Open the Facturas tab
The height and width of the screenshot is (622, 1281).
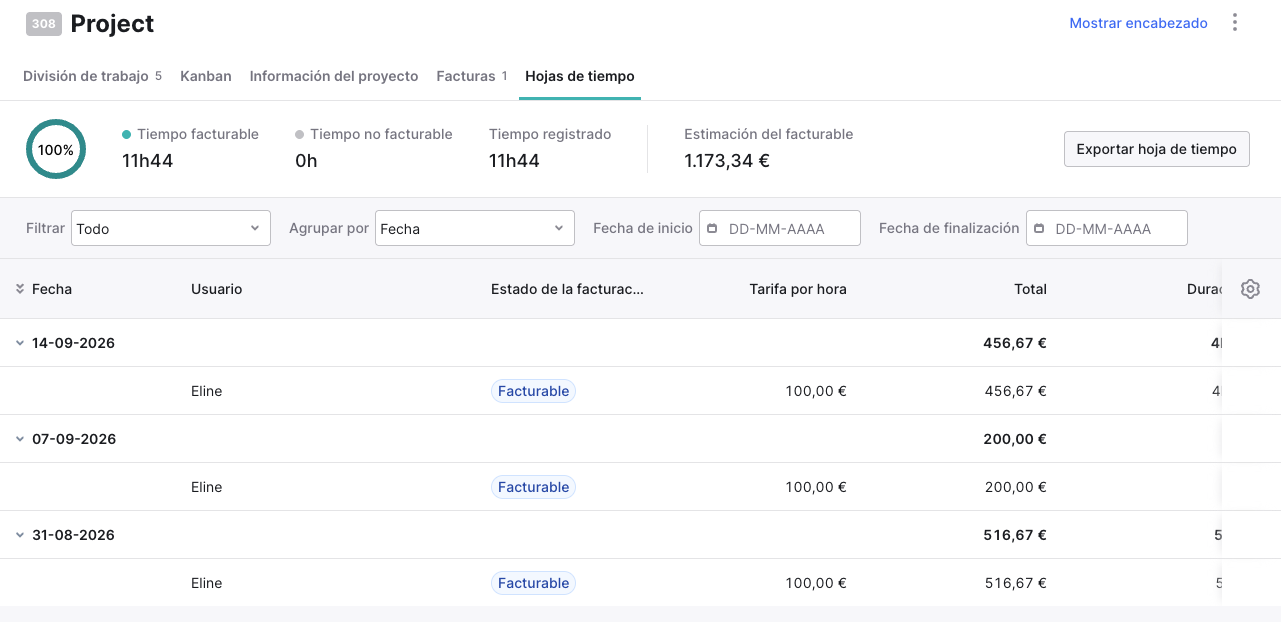pyautogui.click(x=472, y=76)
